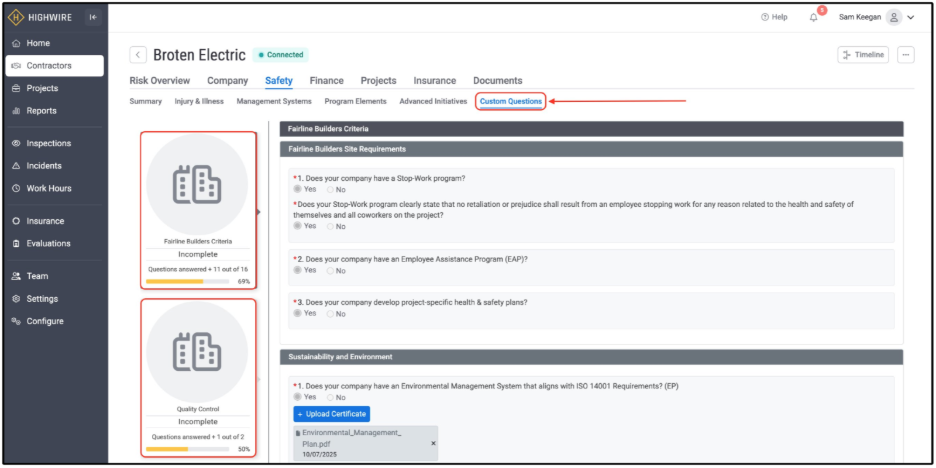Click the Home house icon in sidebar
Image resolution: width=936 pixels, height=468 pixels.
click(x=16, y=44)
